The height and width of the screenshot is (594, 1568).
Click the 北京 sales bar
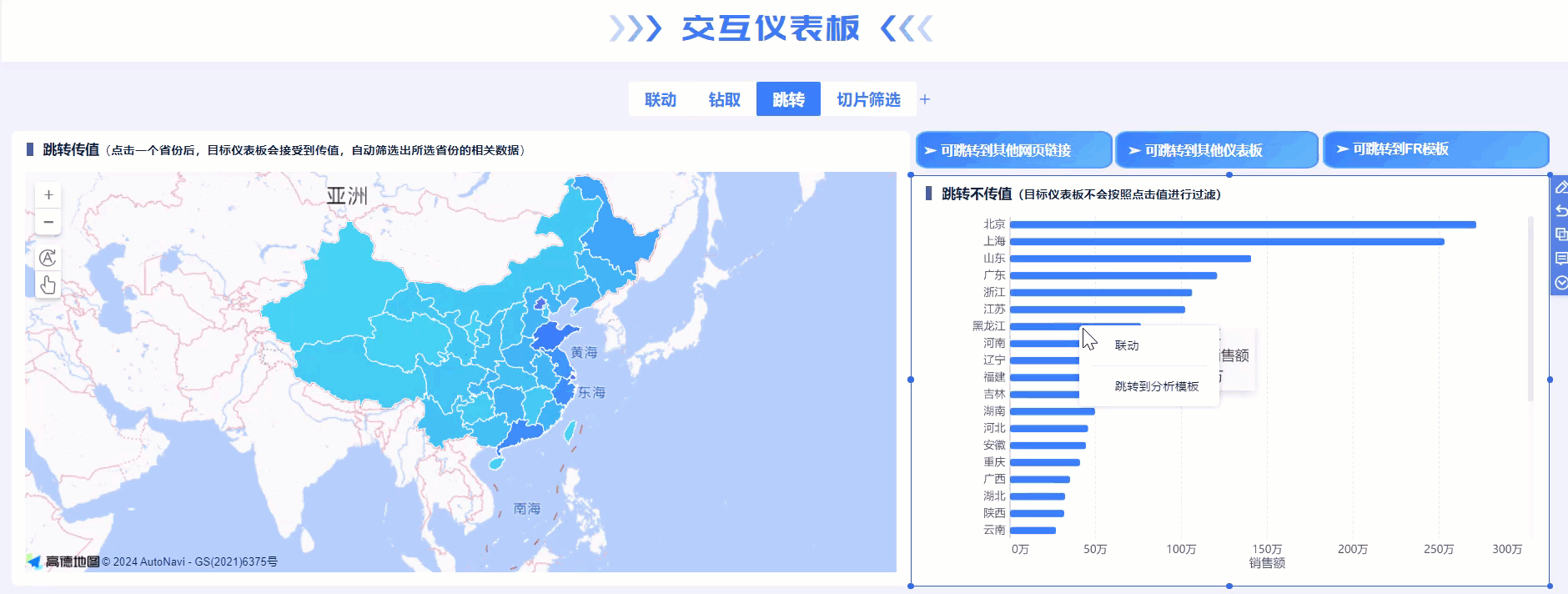1243,224
